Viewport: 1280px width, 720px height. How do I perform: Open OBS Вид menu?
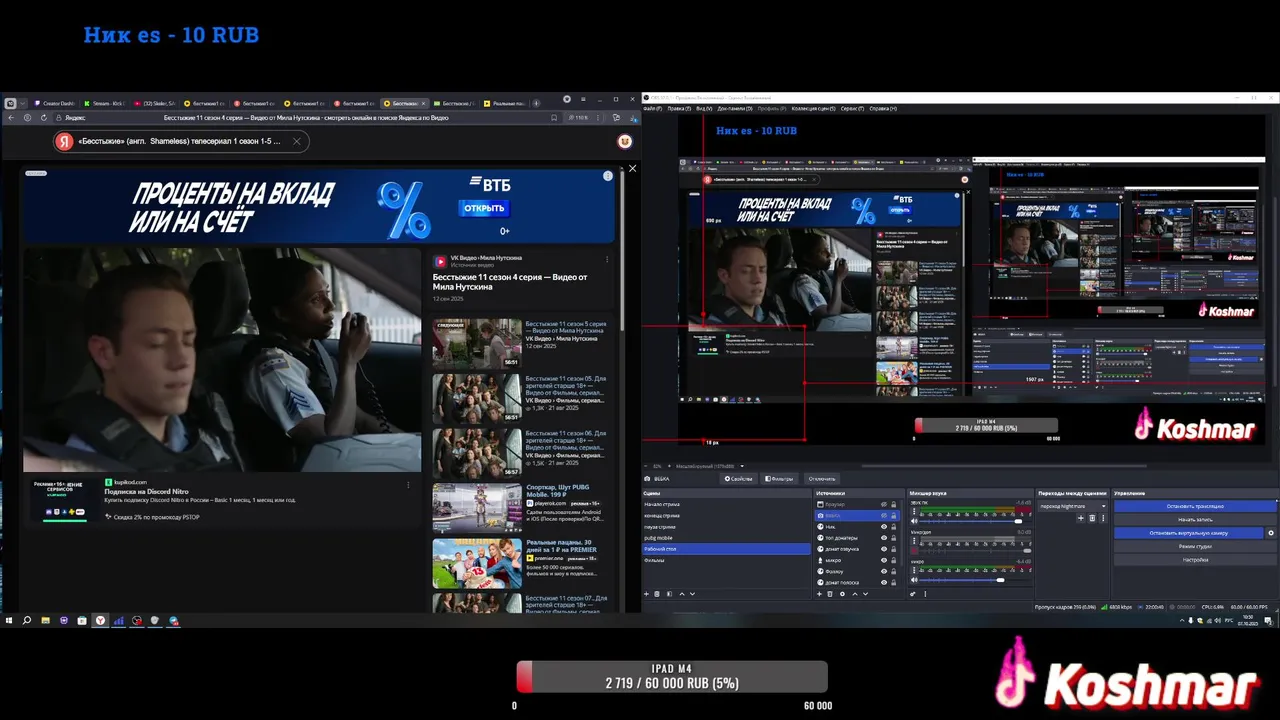point(704,108)
